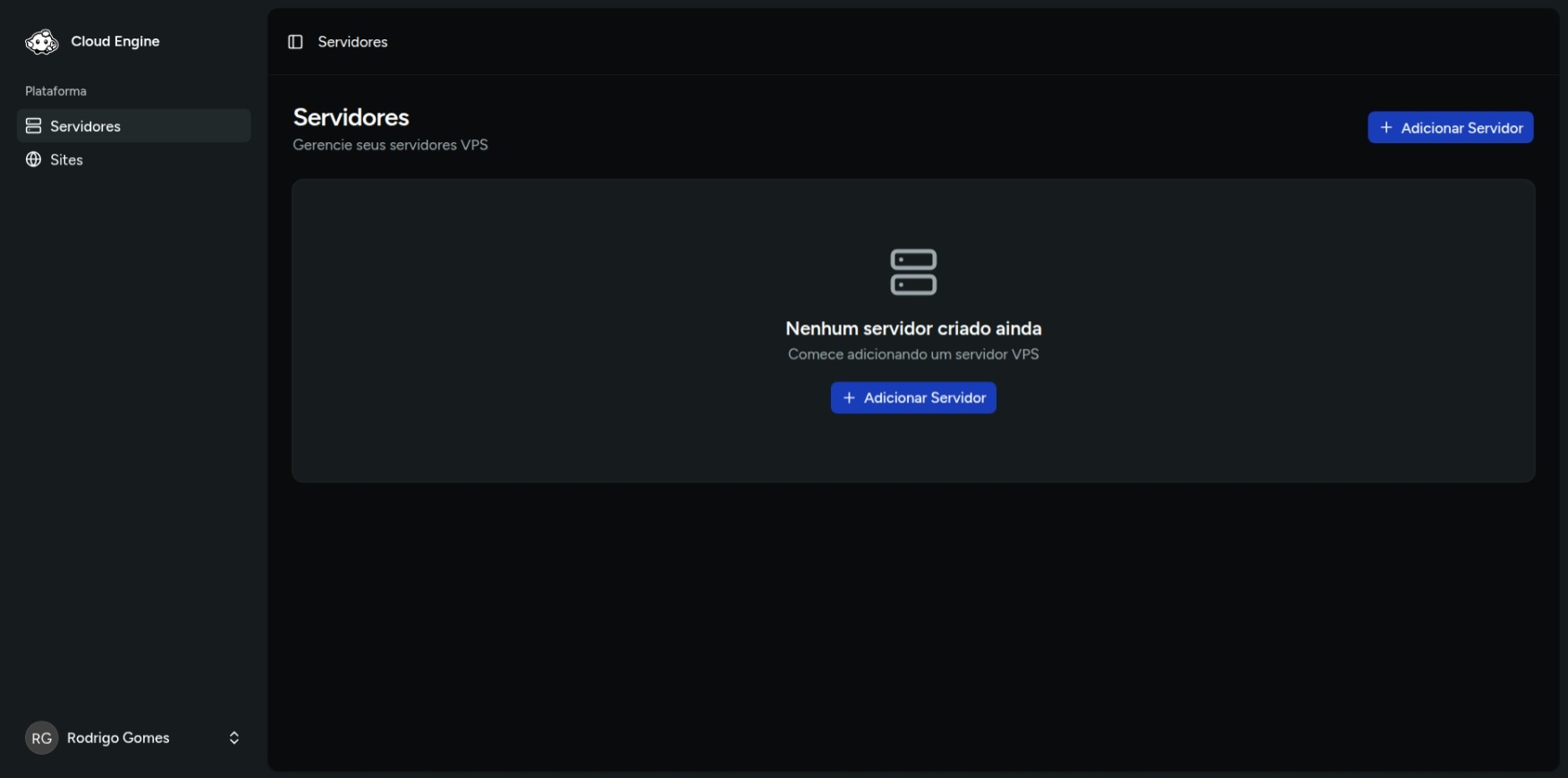Click the 'Nenhum servidor criado ainda' message

(913, 328)
